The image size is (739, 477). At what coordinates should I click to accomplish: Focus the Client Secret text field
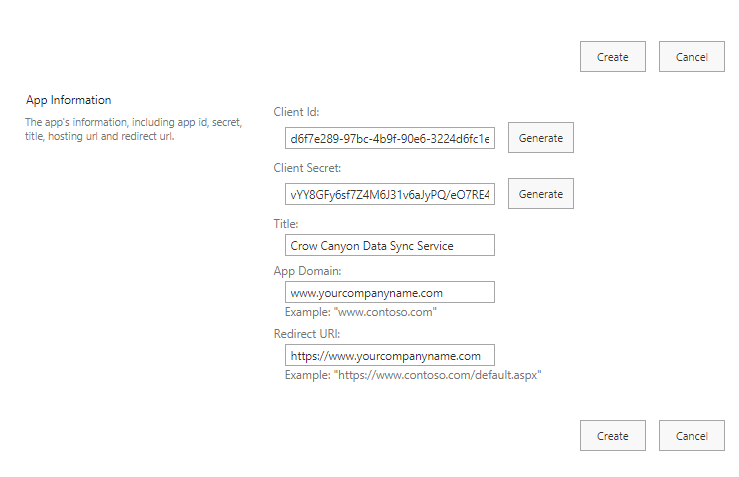389,194
